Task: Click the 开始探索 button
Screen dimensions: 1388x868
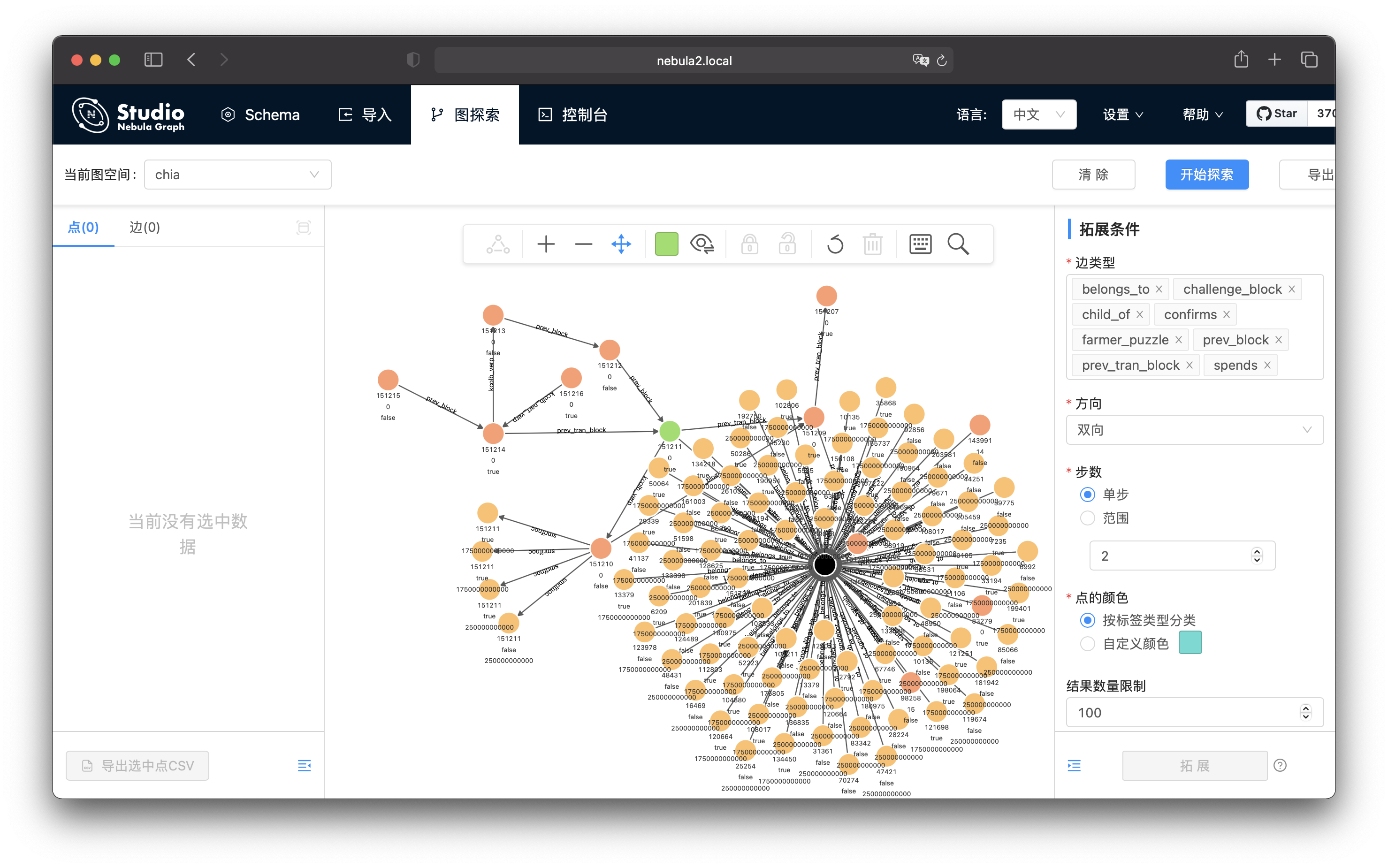Action: point(1206,175)
